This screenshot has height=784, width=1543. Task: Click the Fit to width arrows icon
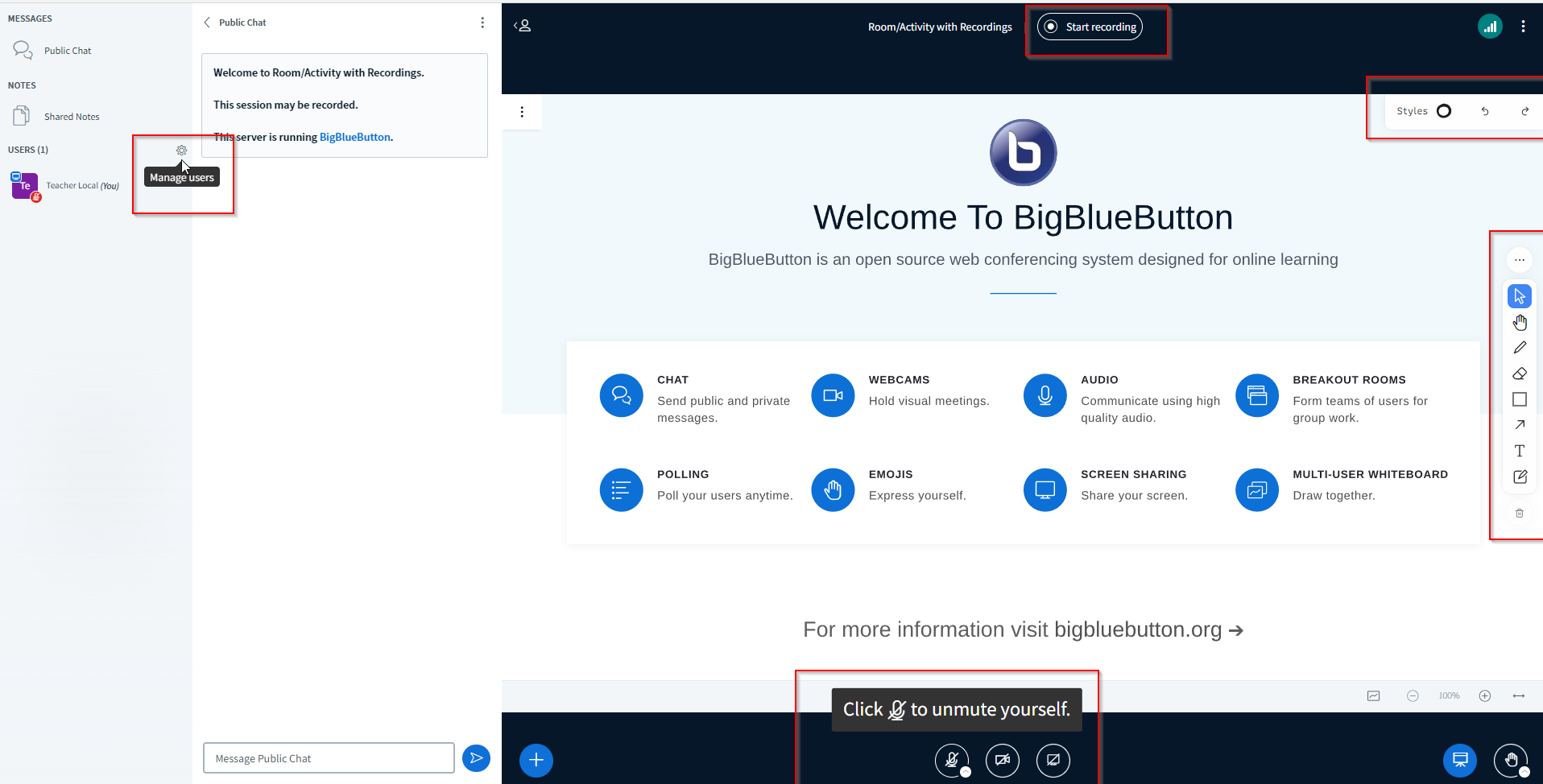1518,695
